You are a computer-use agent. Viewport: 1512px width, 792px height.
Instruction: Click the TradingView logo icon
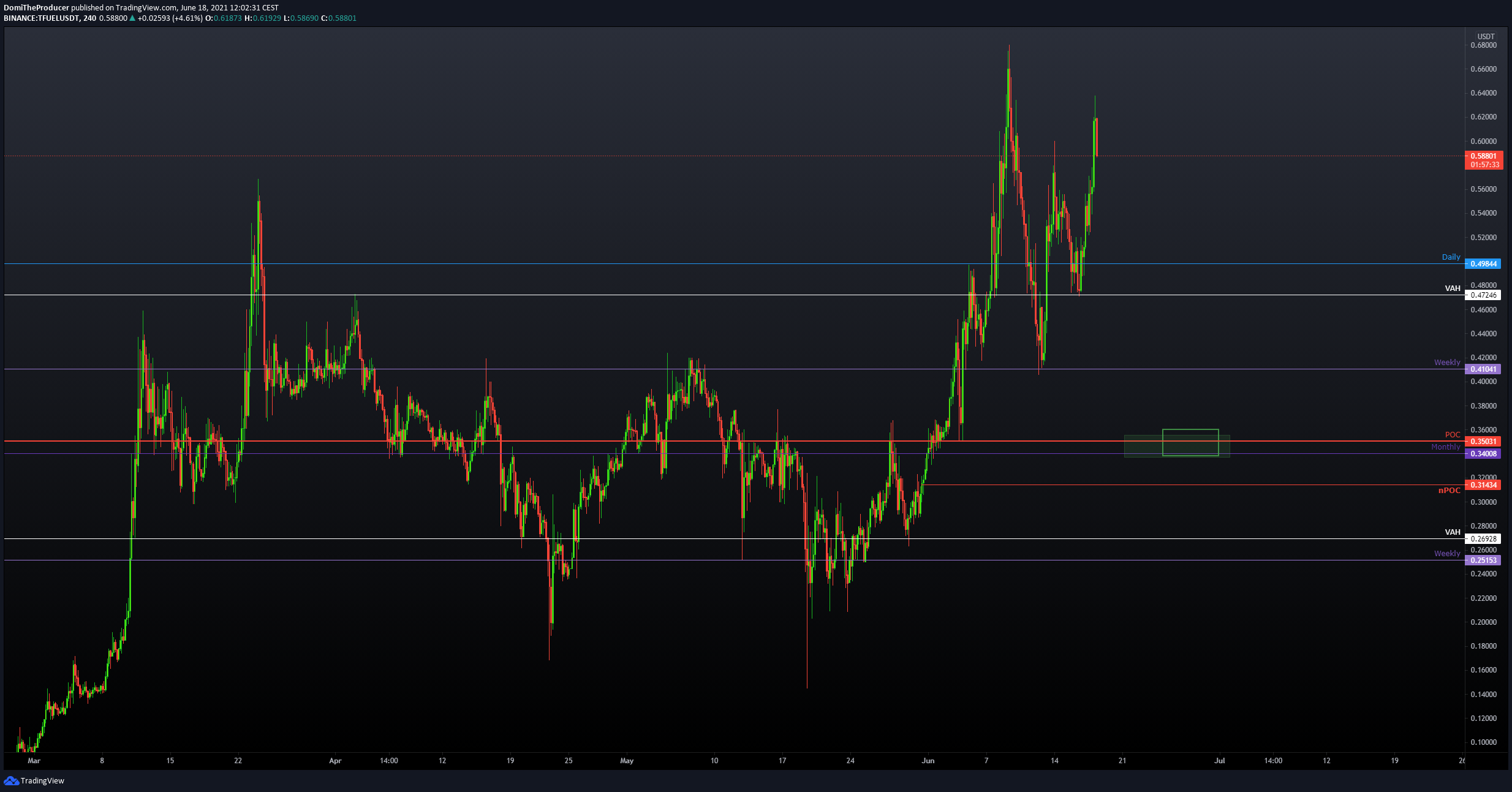pyautogui.click(x=11, y=780)
